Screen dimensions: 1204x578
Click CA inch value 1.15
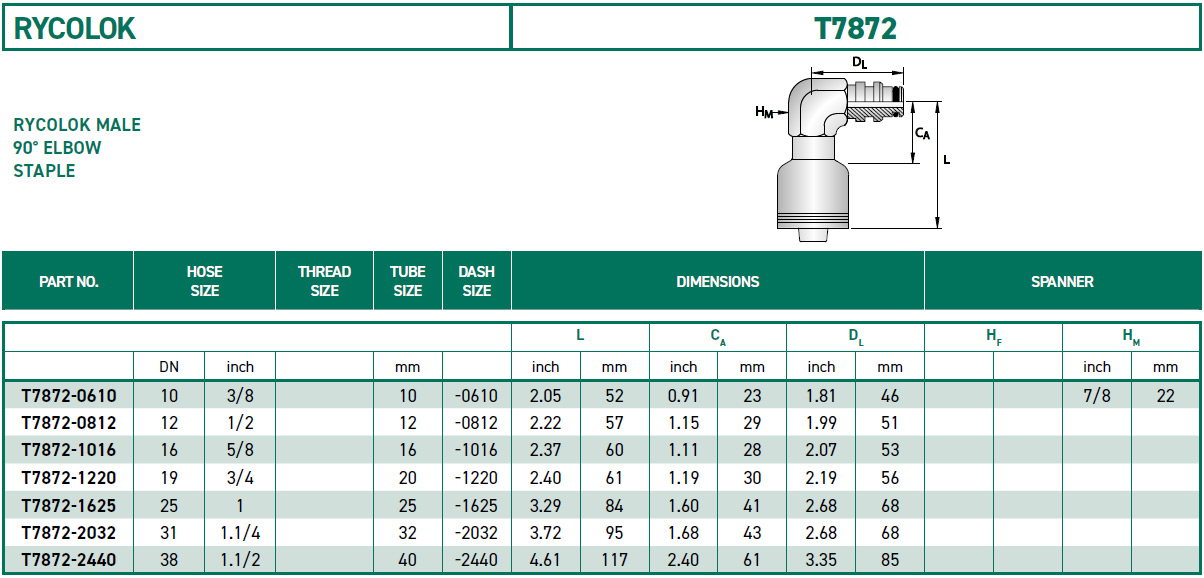(x=683, y=423)
